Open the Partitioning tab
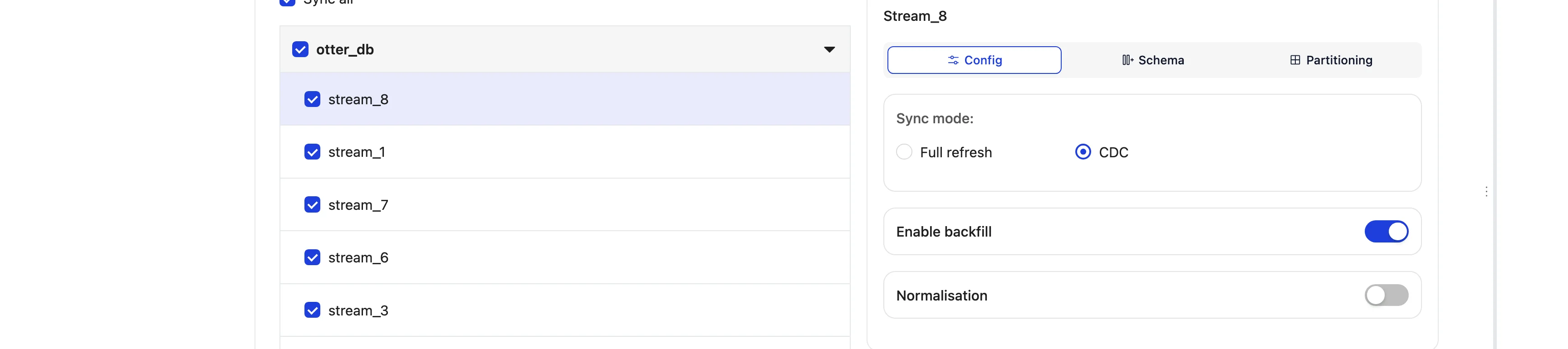Viewport: 1568px width, 349px height. pos(1331,60)
